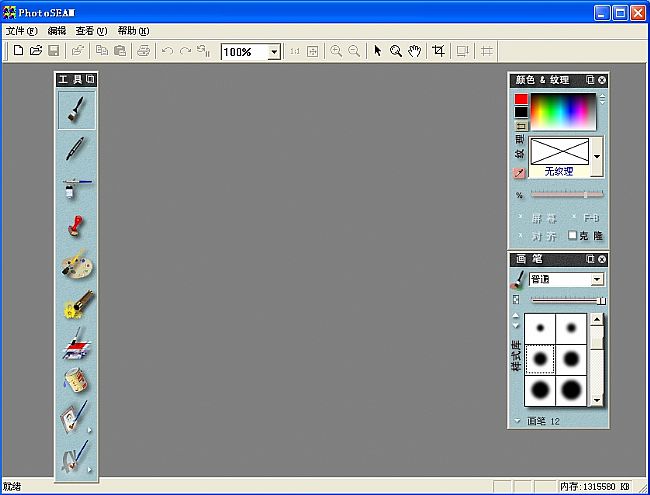Click the grid icon in toolbar

[x=487, y=51]
